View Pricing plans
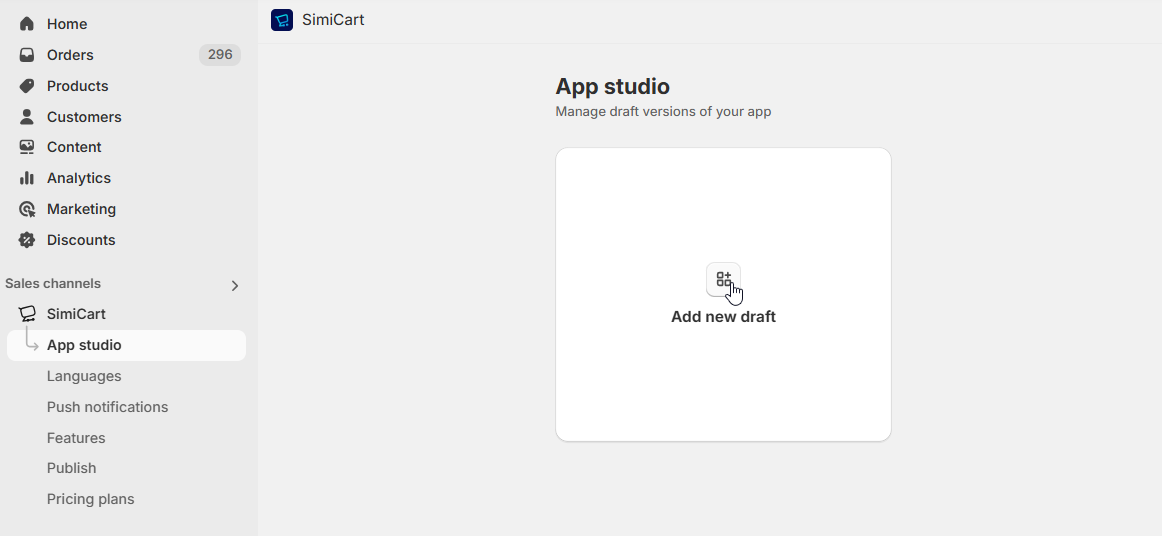The height and width of the screenshot is (536, 1162). 90,499
